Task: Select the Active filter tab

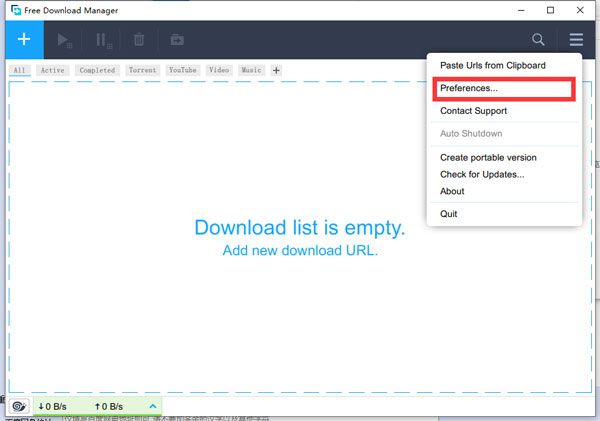Action: 53,70
